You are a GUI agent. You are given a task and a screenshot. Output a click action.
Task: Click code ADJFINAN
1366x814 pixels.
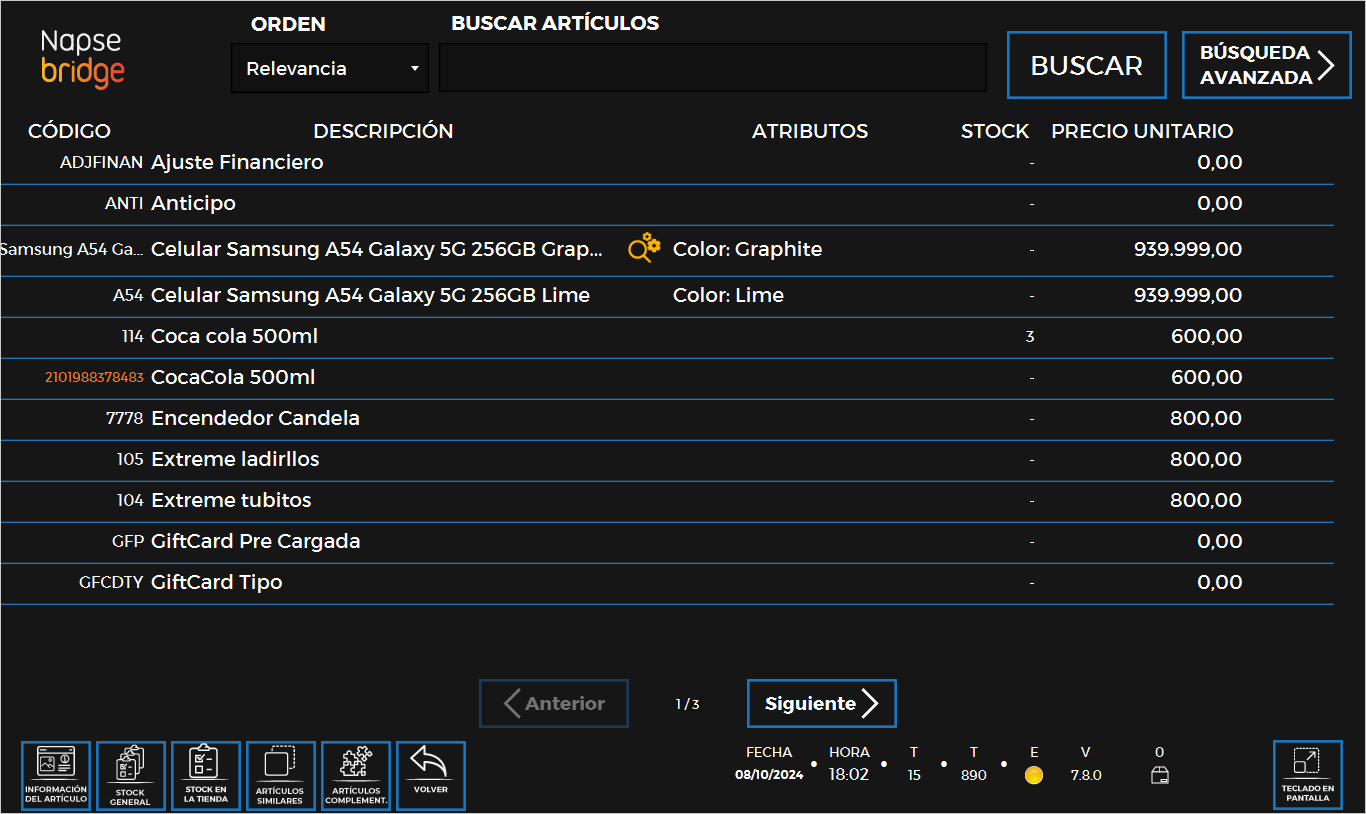[102, 162]
